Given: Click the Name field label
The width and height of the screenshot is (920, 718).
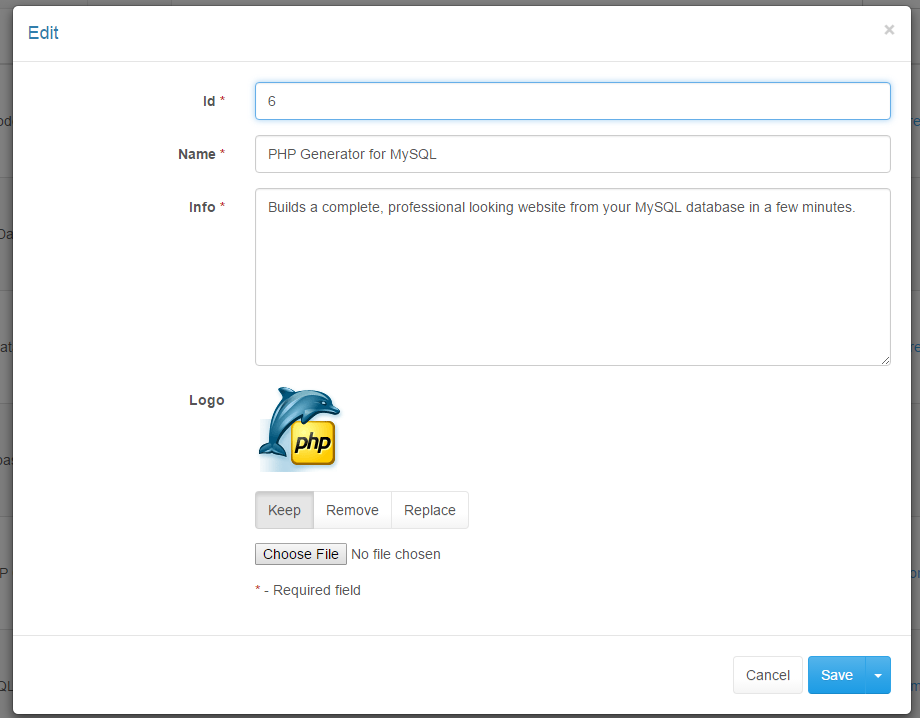Looking at the screenshot, I should click(x=197, y=154).
